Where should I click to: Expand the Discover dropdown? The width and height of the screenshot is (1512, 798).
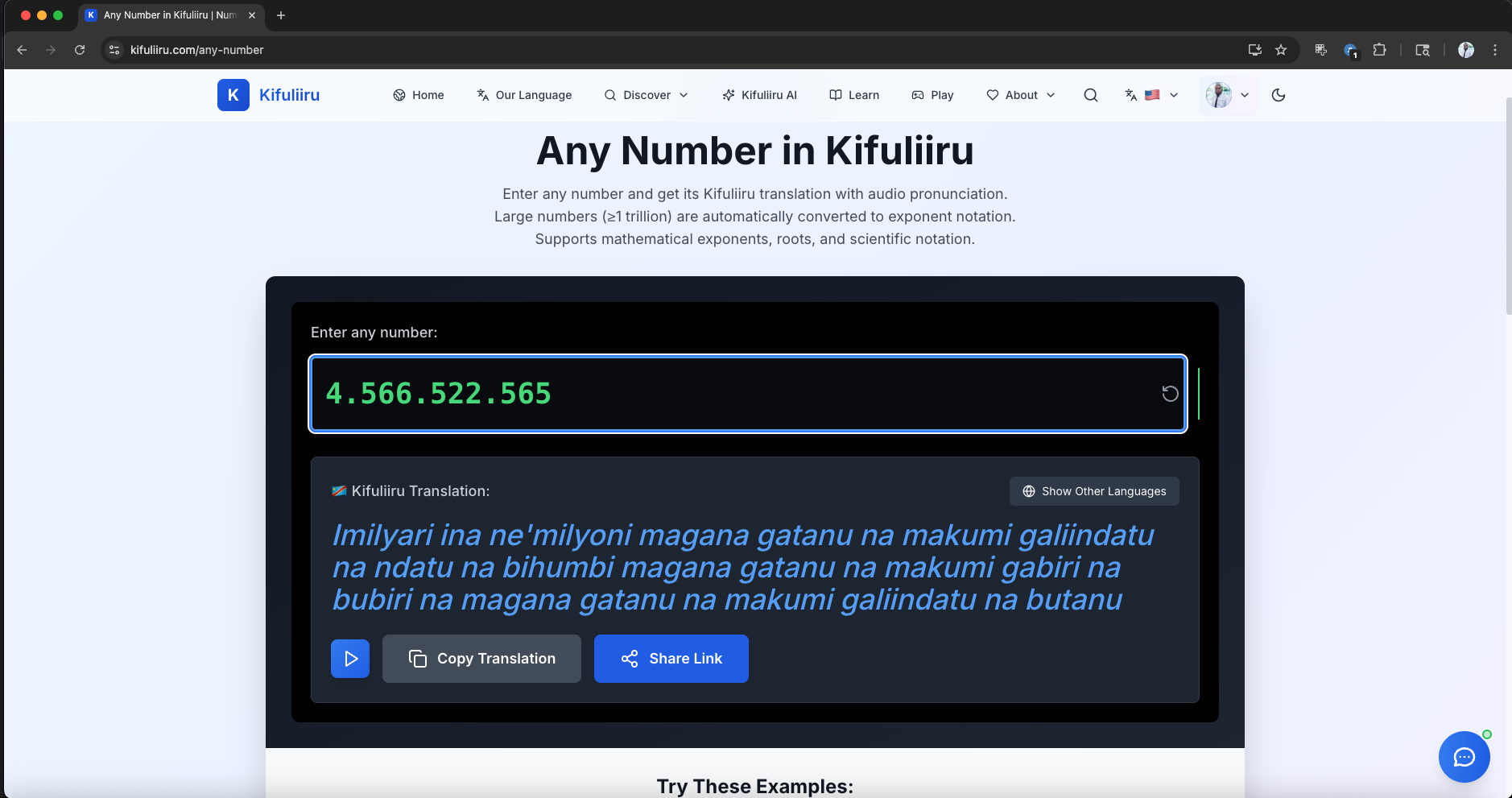click(x=646, y=95)
